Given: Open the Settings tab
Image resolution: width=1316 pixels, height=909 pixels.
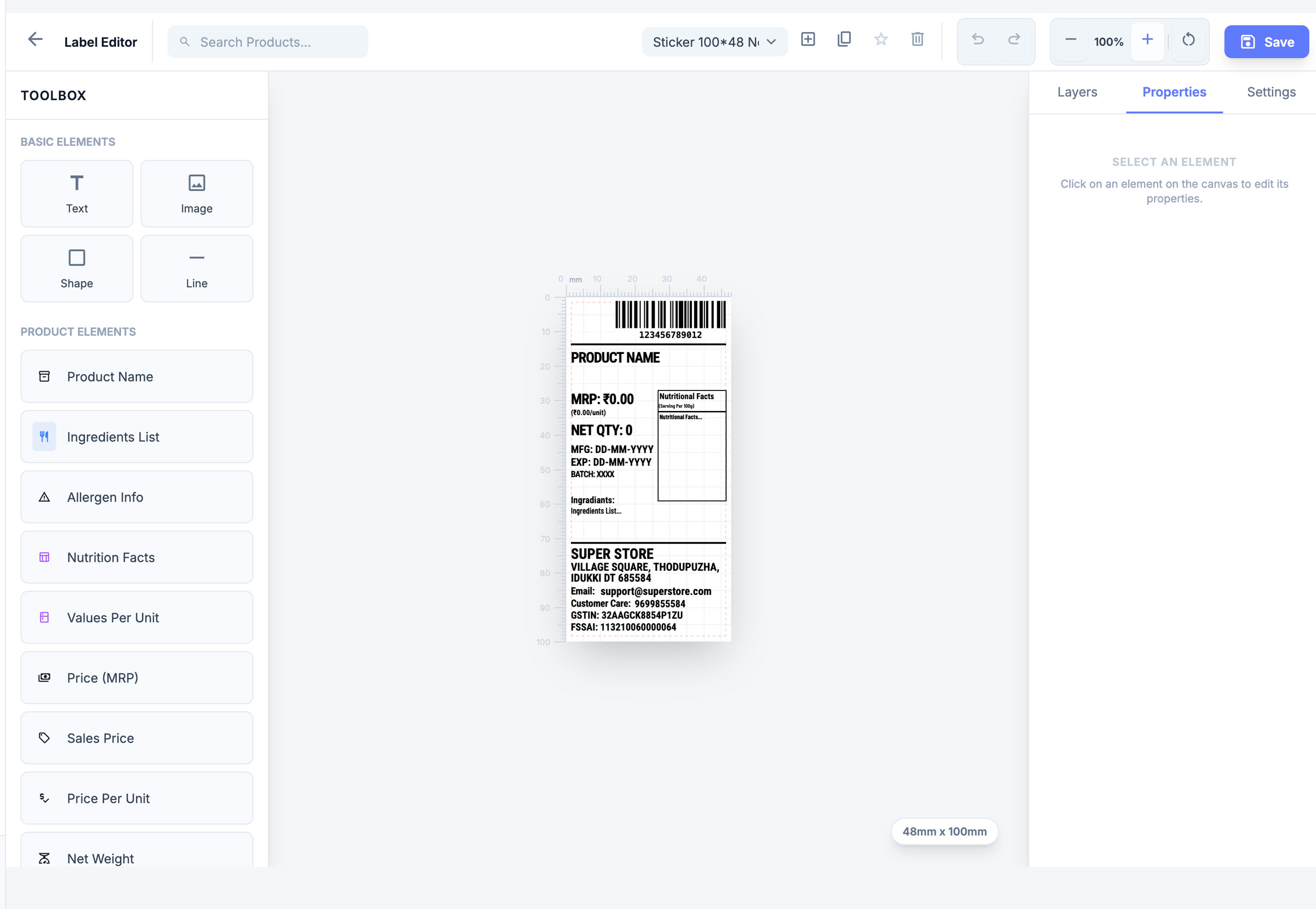Looking at the screenshot, I should tap(1270, 92).
